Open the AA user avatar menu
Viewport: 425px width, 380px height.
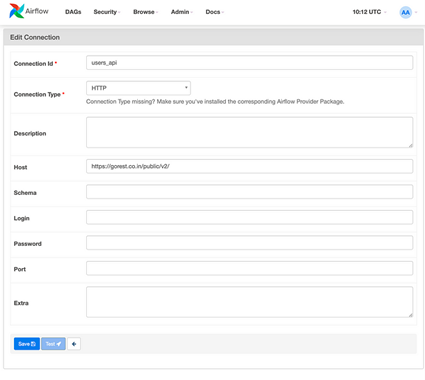click(405, 12)
